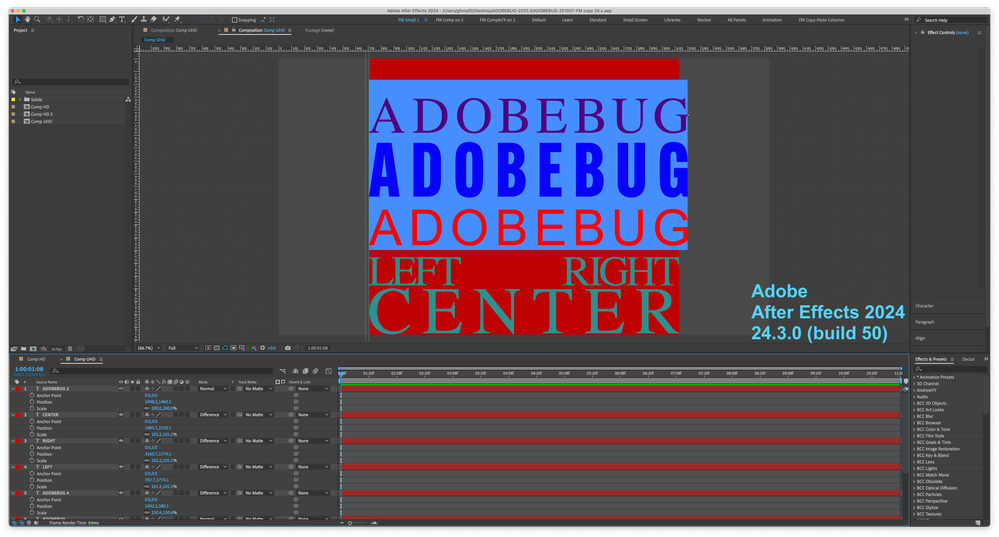999x537 pixels.
Task: Select Comp HD 2 in Project panel
Action: [41, 114]
